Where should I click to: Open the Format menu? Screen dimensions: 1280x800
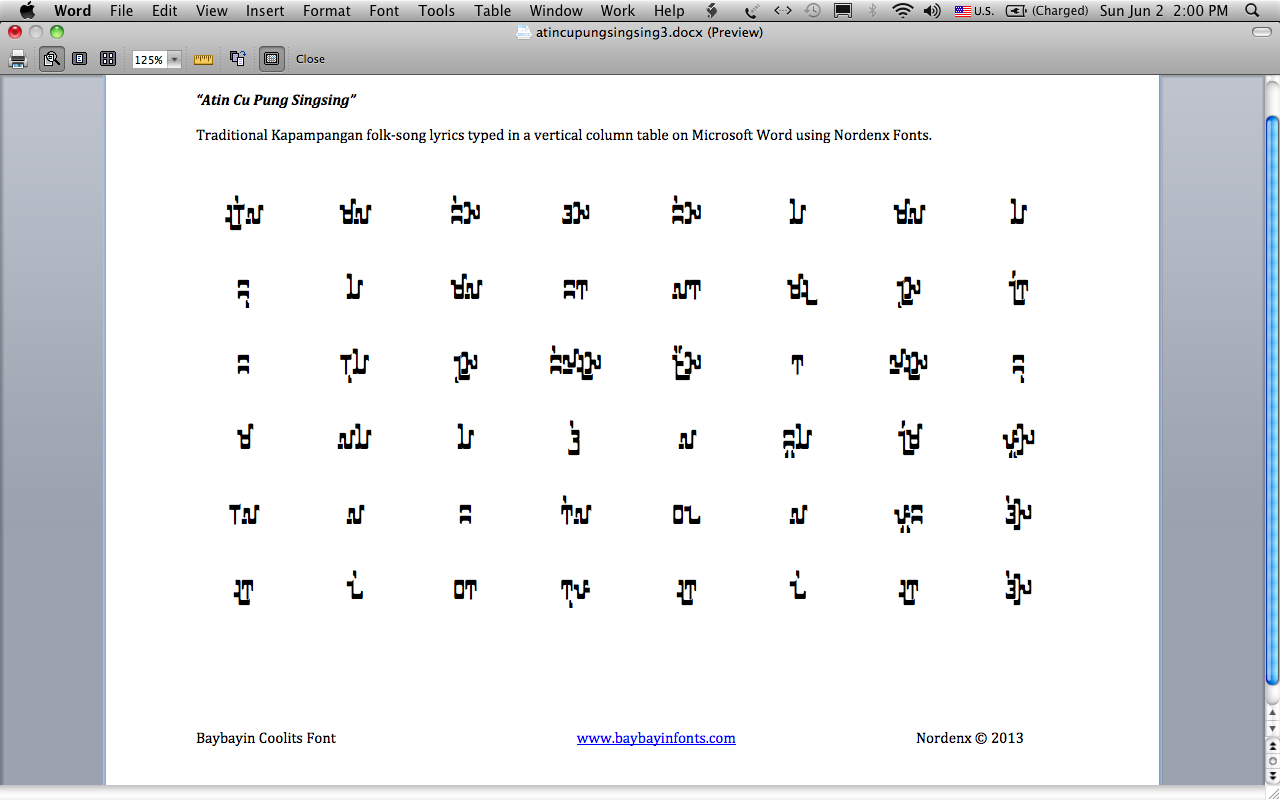coord(327,11)
